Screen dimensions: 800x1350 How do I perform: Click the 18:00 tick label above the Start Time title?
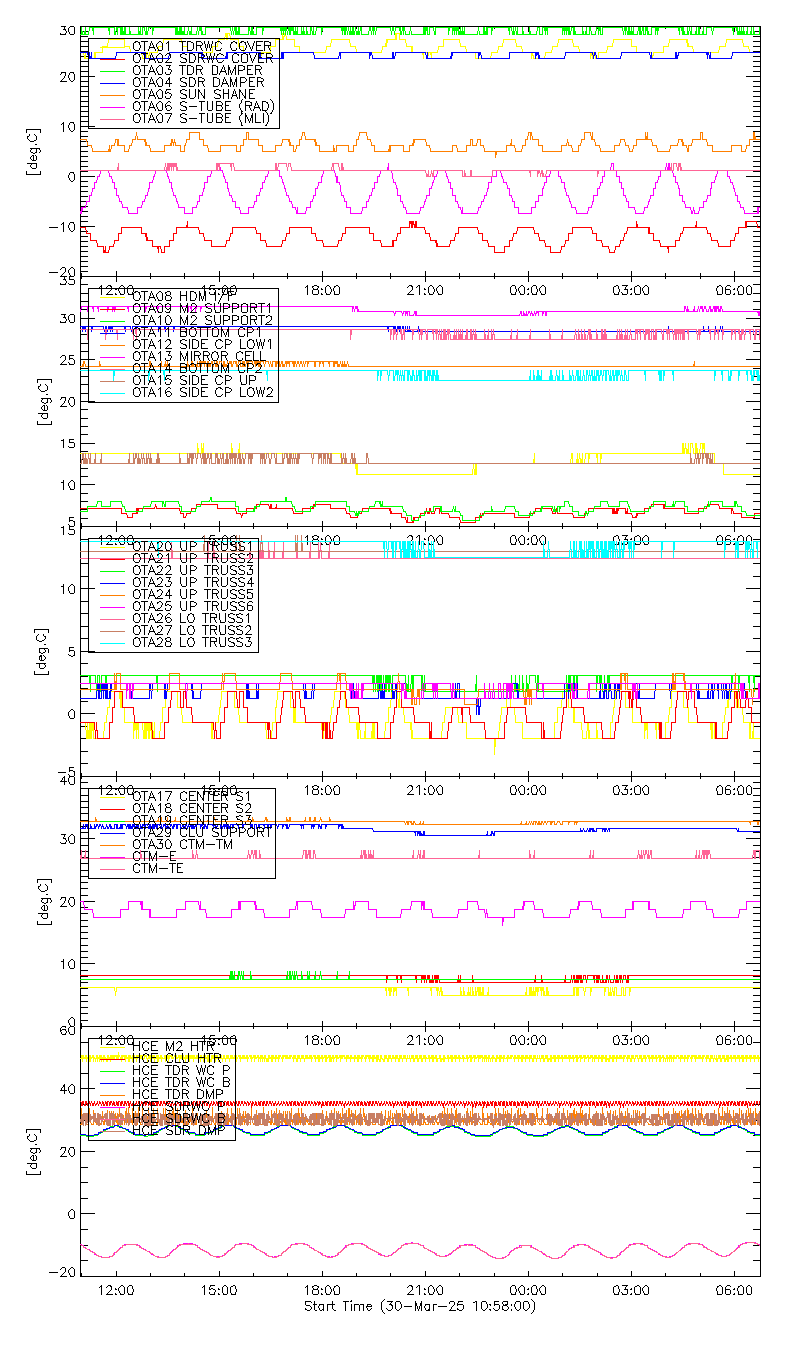322,1290
